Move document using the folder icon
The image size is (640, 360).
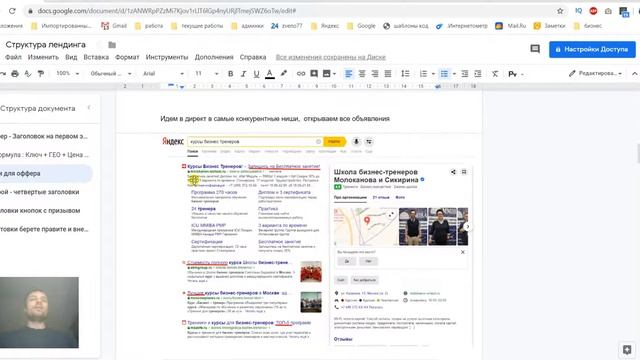pos(112,44)
